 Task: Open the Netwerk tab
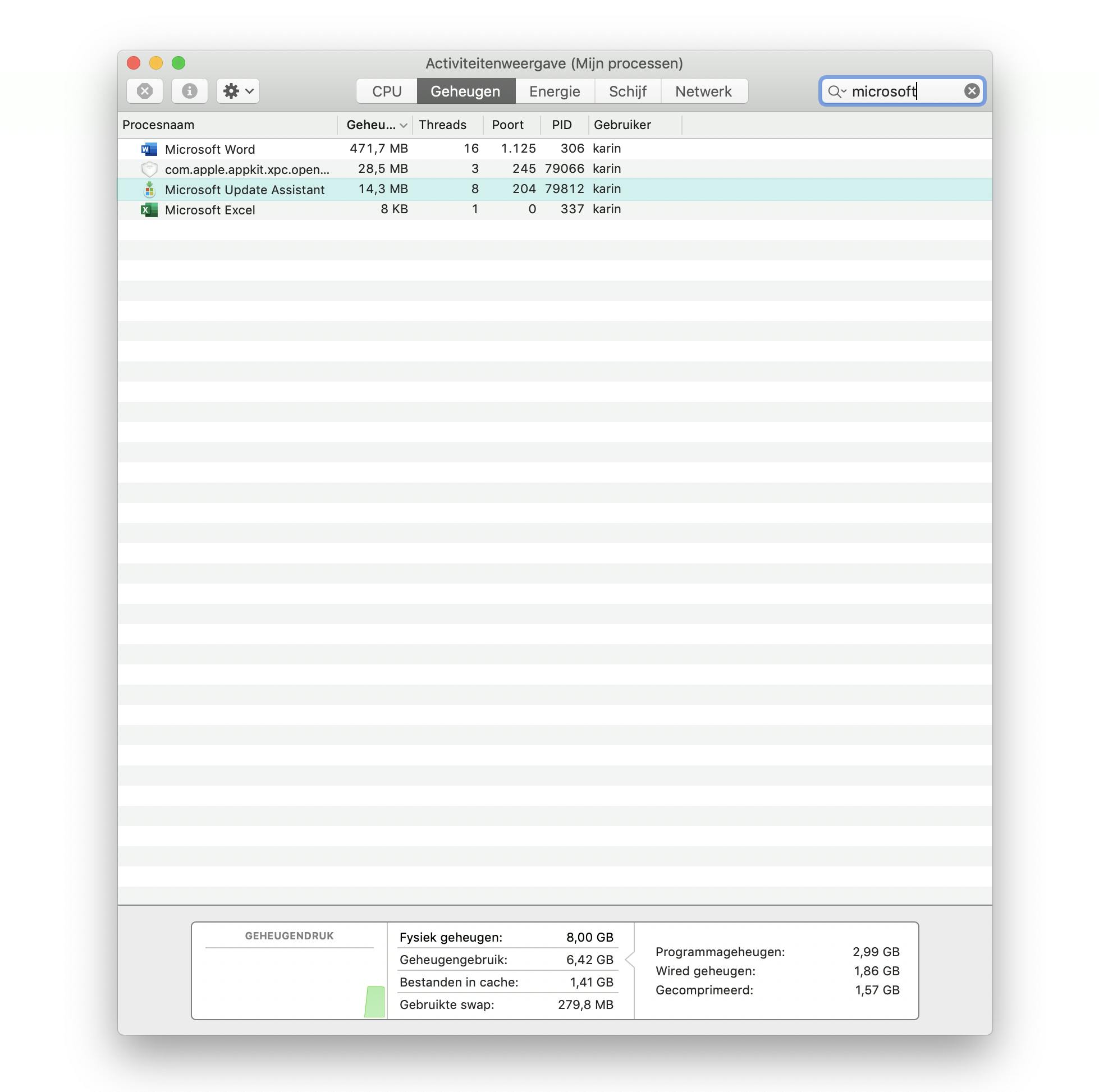[703, 91]
